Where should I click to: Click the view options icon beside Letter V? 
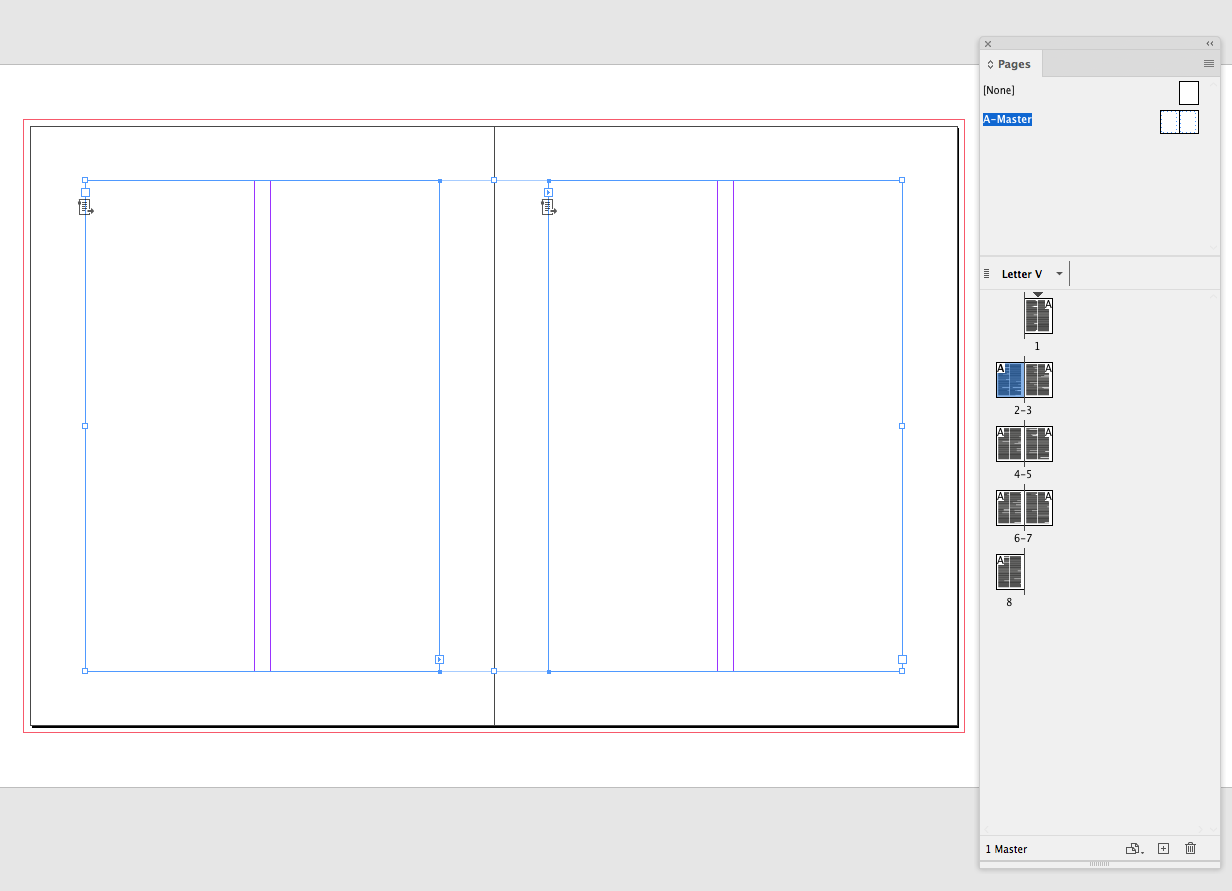(985, 273)
